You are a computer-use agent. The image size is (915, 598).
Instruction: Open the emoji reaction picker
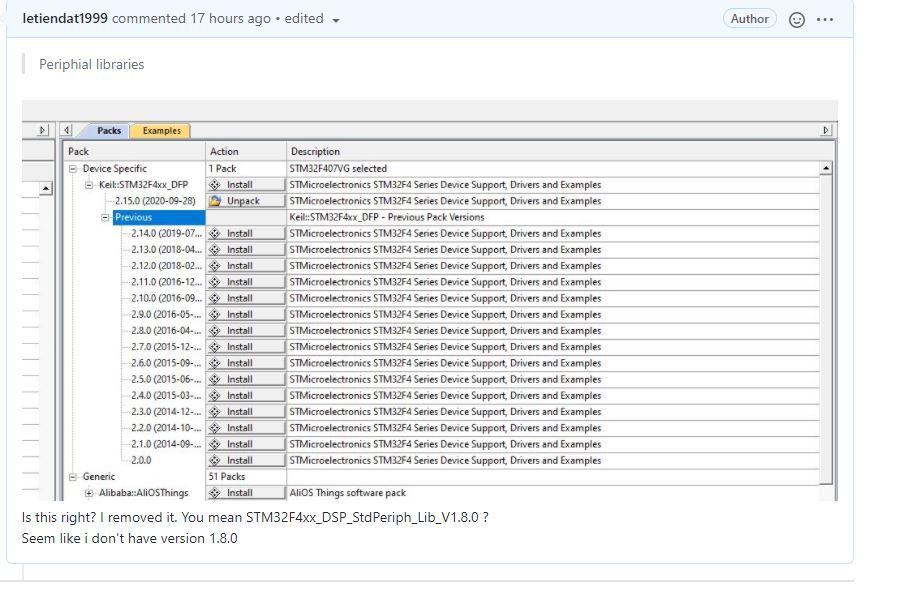point(797,20)
